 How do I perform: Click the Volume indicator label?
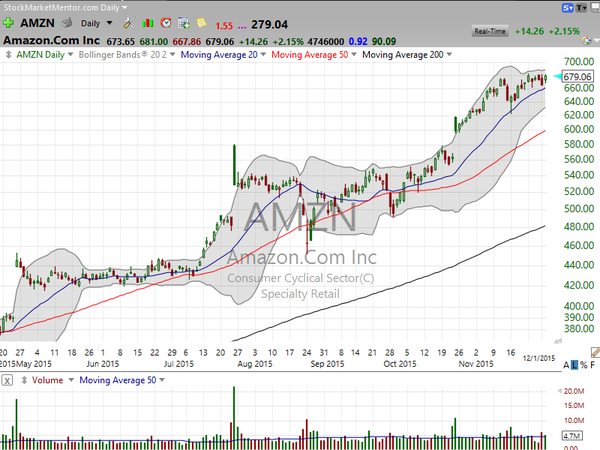click(x=47, y=380)
